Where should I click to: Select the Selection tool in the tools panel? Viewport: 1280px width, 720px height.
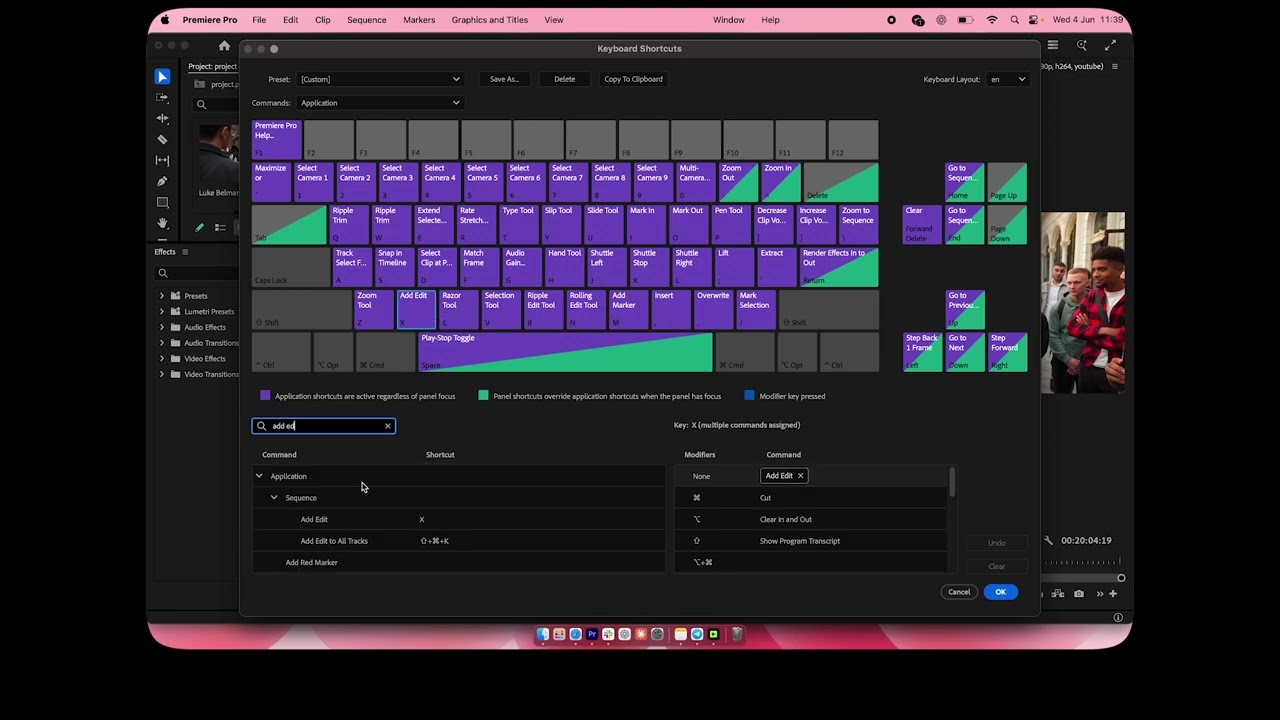click(162, 77)
